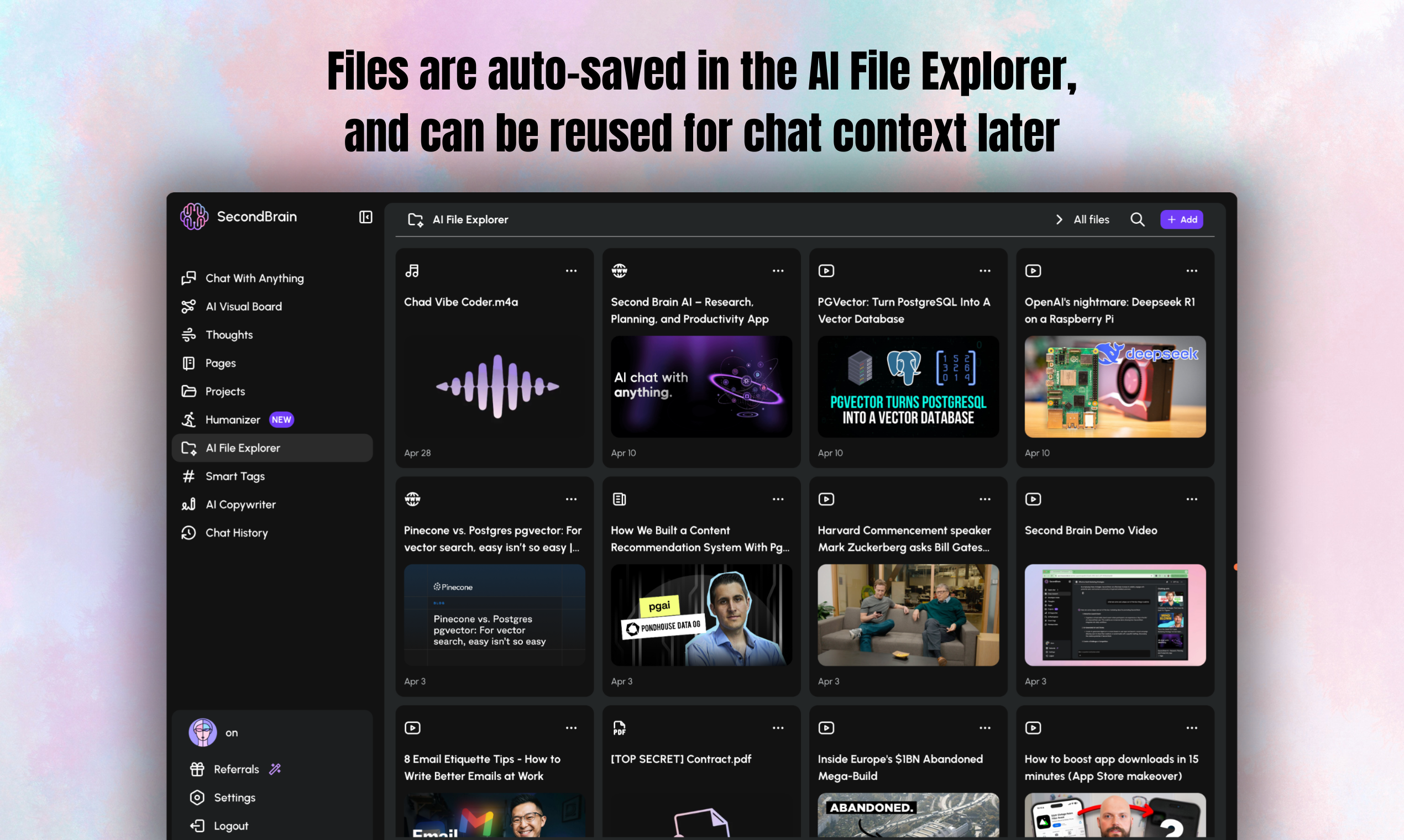Viewport: 1404px width, 840px height.
Task: Click the AI File Explorer header folder icon
Action: [416, 219]
